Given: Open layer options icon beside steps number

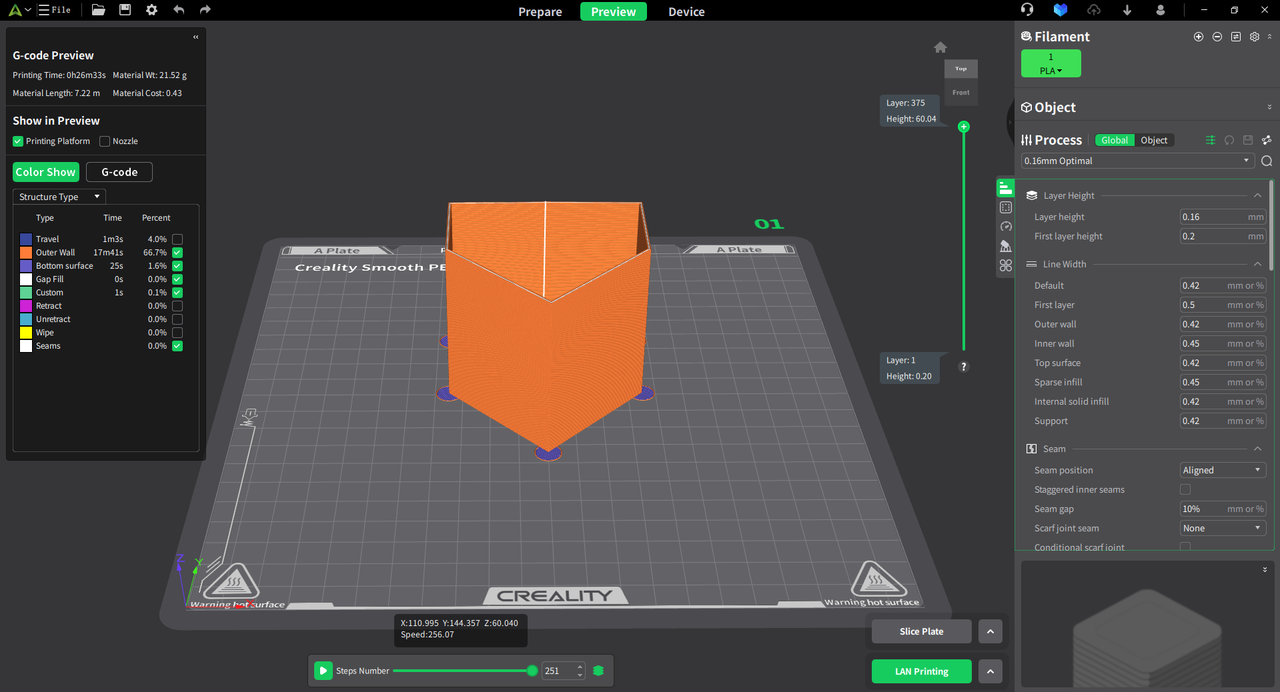Looking at the screenshot, I should click(598, 671).
